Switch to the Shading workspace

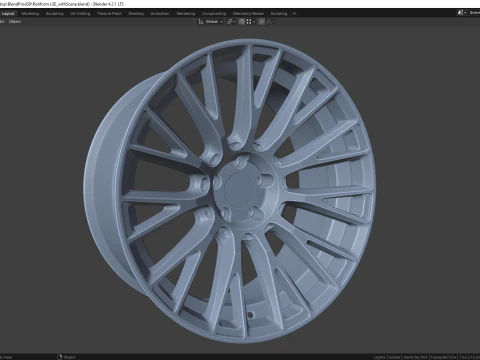pyautogui.click(x=136, y=14)
